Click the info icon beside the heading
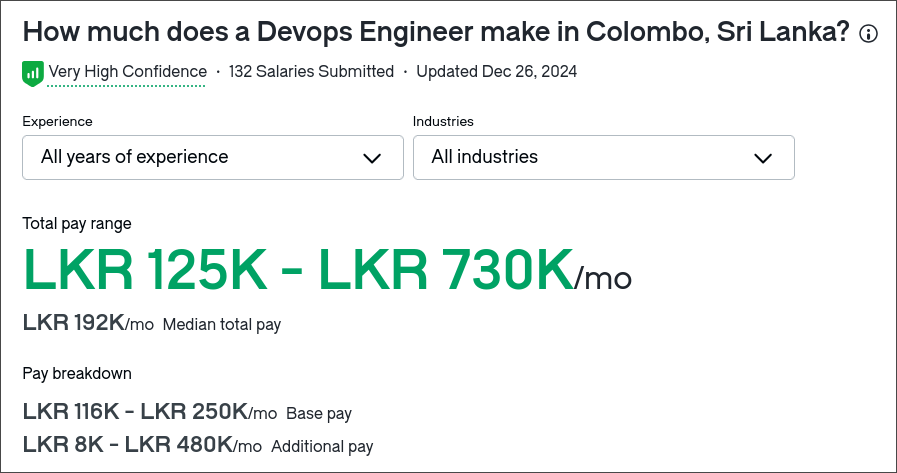This screenshot has height=473, width=897. [x=868, y=34]
